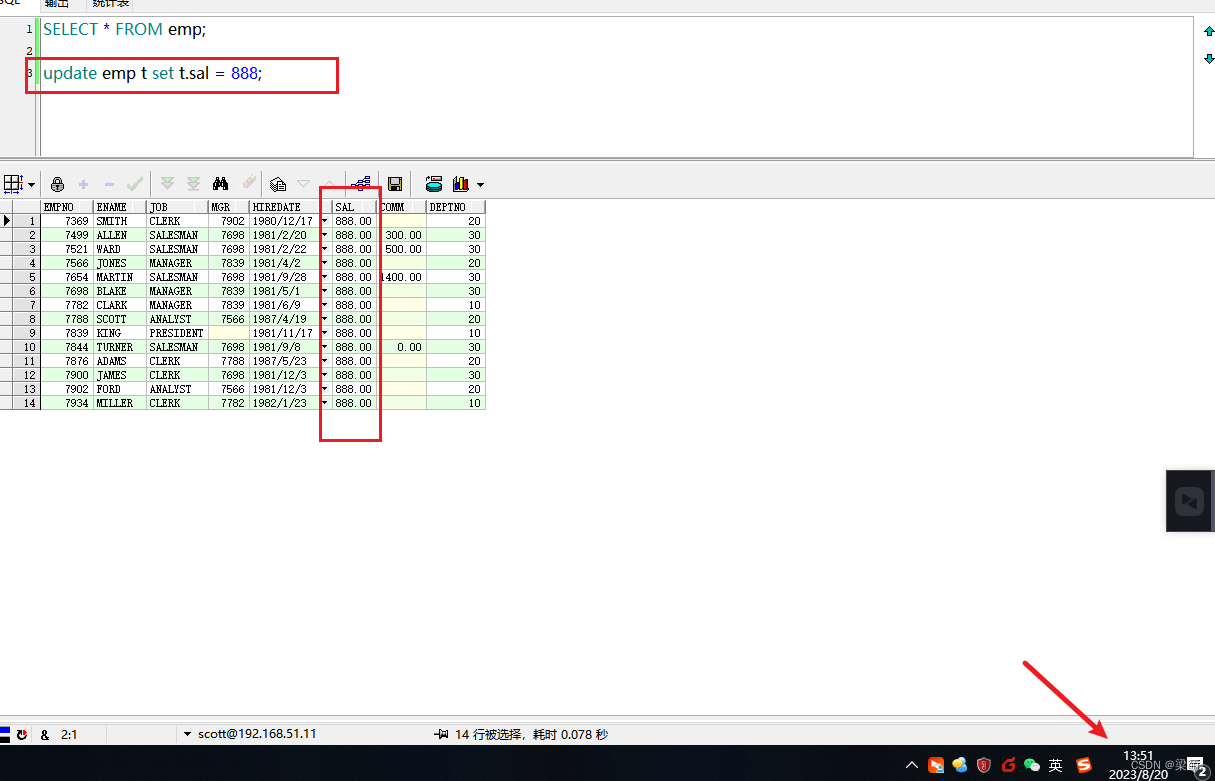Open date dropdown for SMITH's hire date
Screen dimensions: 1215x781
point(324,221)
